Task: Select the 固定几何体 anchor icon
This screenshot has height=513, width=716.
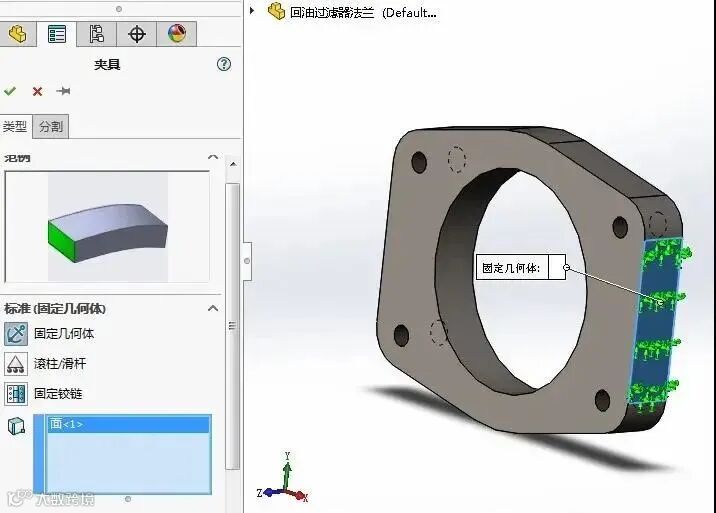Action: 16,333
